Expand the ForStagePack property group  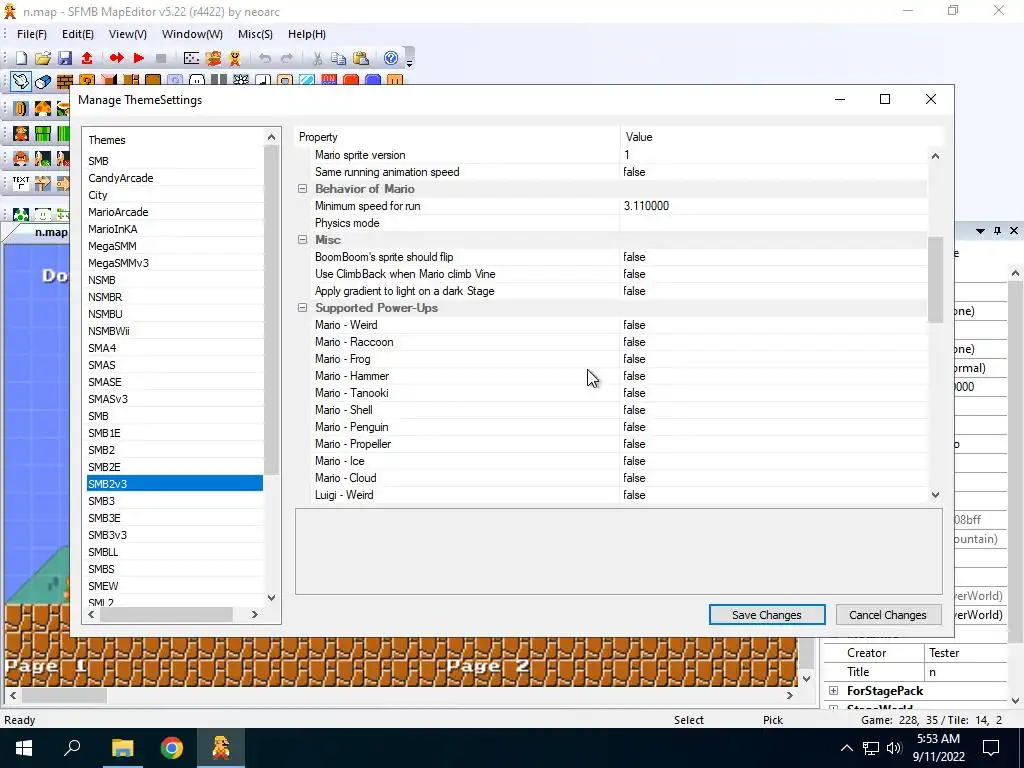(833, 690)
